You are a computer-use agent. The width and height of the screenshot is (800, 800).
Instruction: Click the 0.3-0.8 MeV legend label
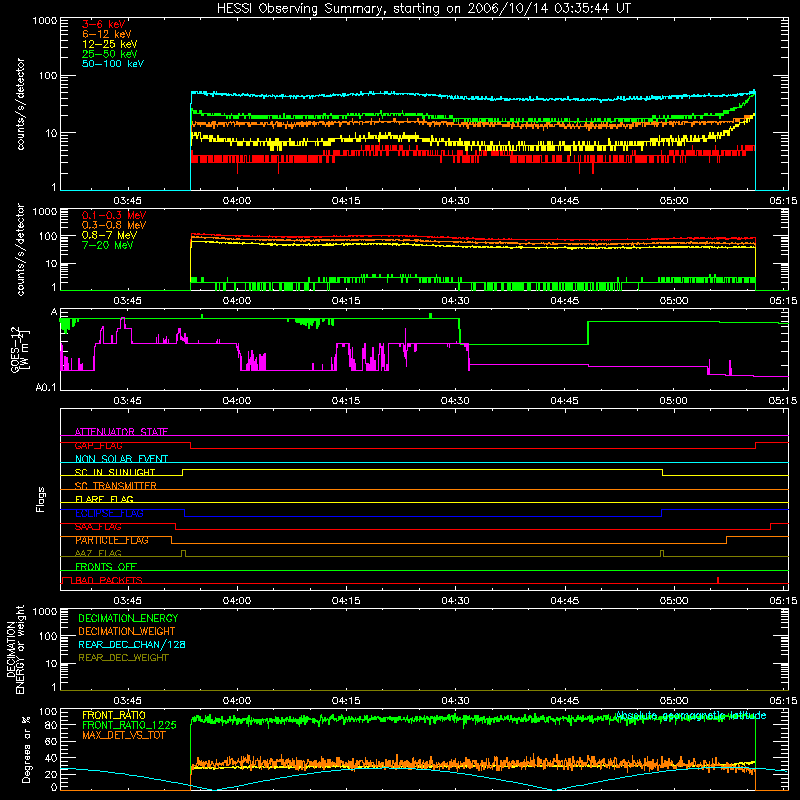tap(114, 225)
